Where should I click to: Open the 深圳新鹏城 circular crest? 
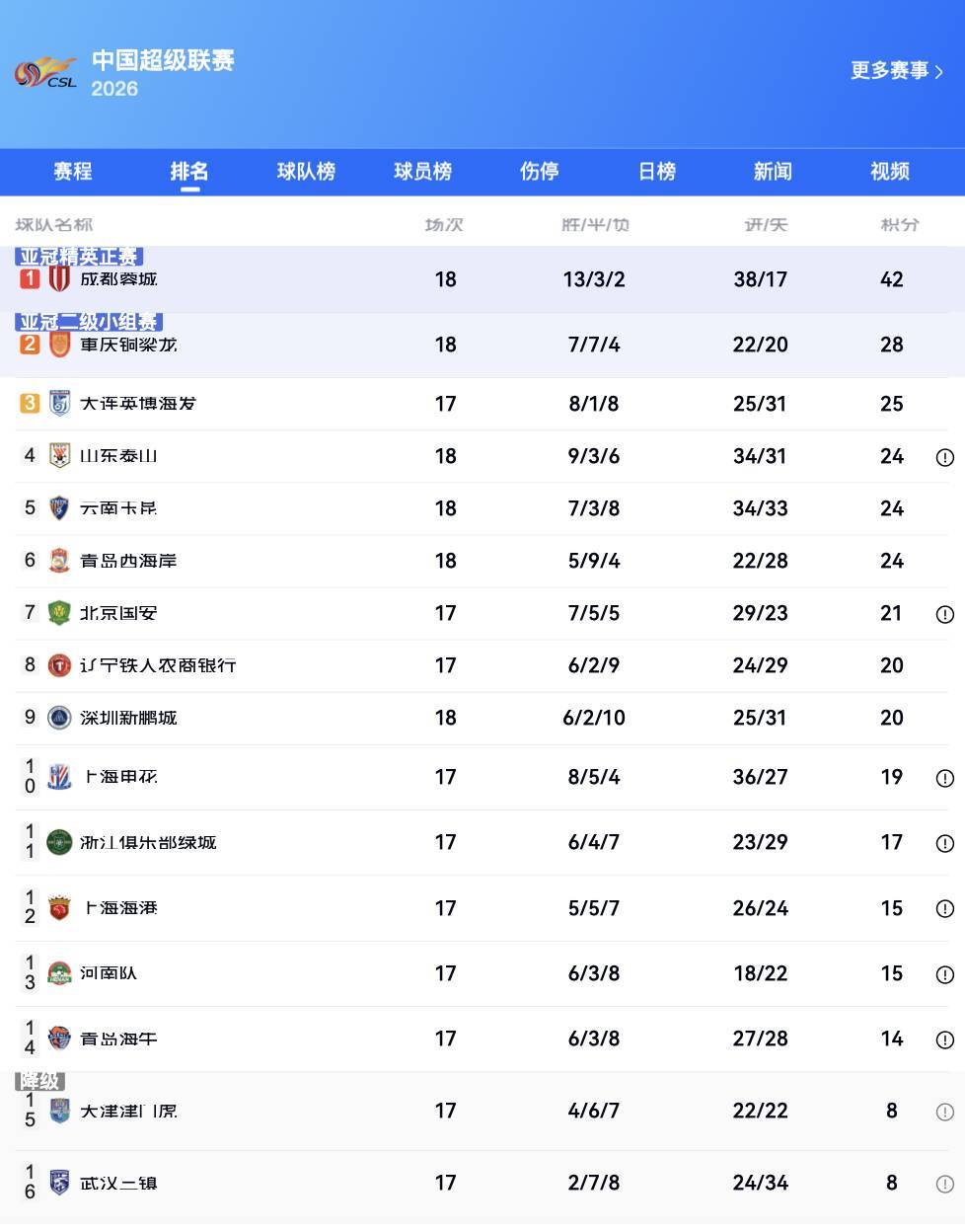point(59,718)
